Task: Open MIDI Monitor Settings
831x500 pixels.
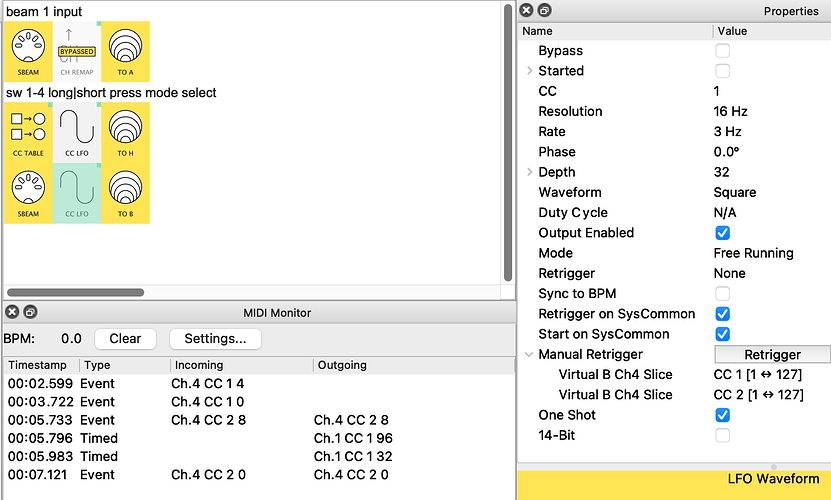Action: pos(215,338)
